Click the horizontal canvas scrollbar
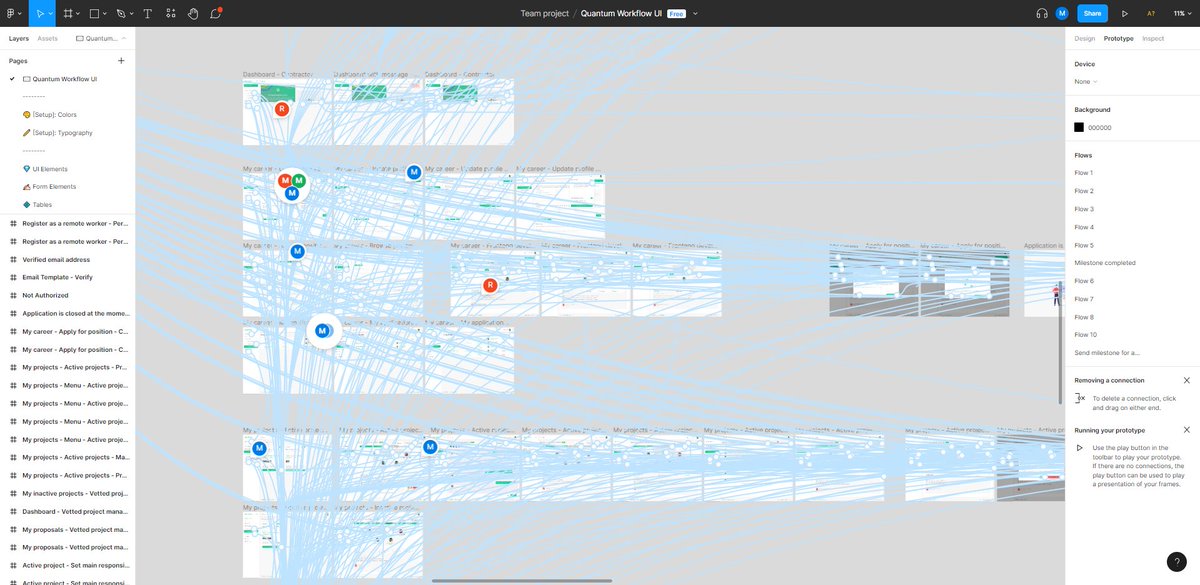1200x585 pixels. tap(522, 580)
